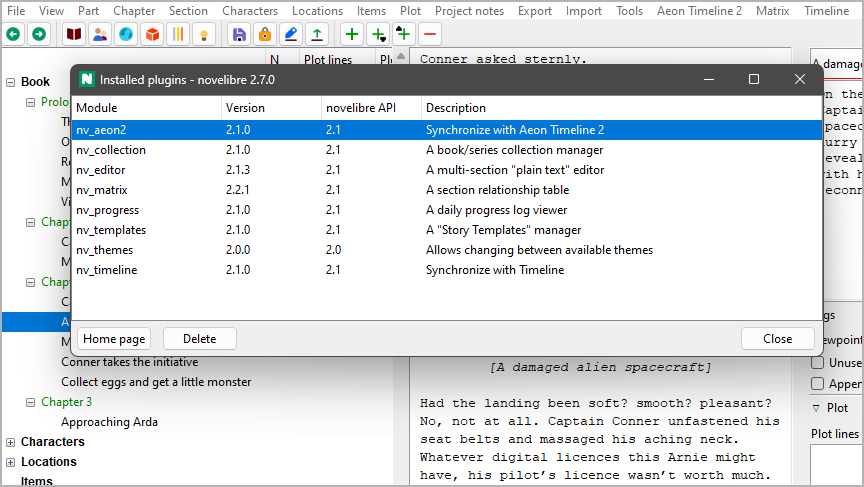Open the book view icon
Viewport: 864px width, 487px height.
(74, 34)
